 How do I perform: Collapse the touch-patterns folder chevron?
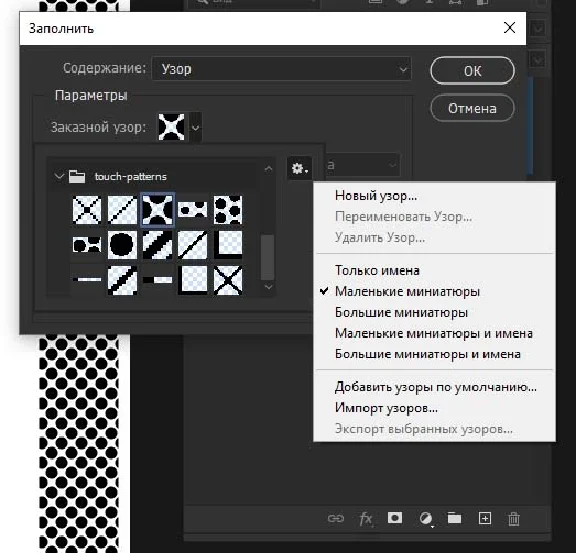[x=59, y=176]
